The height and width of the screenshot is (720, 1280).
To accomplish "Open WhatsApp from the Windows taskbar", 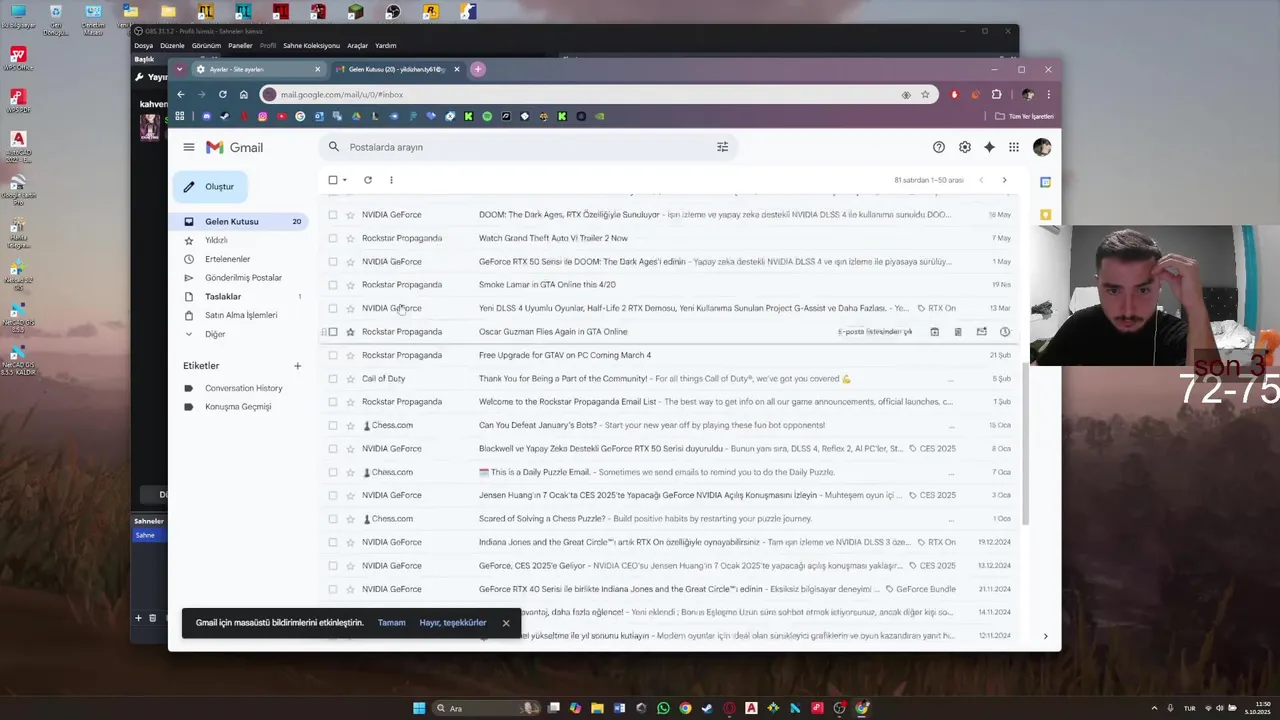I will point(663,708).
